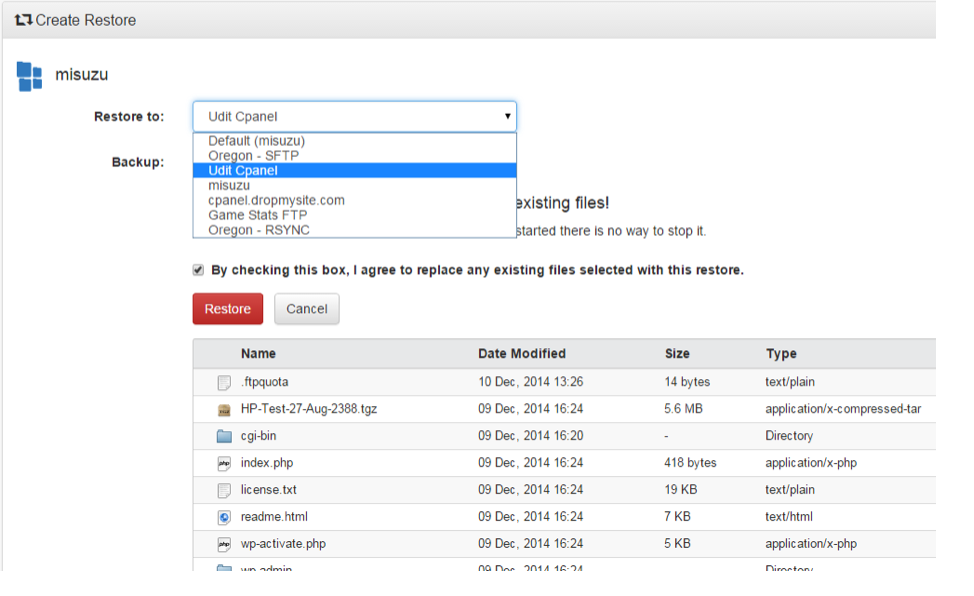Click the license.txt document icon

click(224, 490)
